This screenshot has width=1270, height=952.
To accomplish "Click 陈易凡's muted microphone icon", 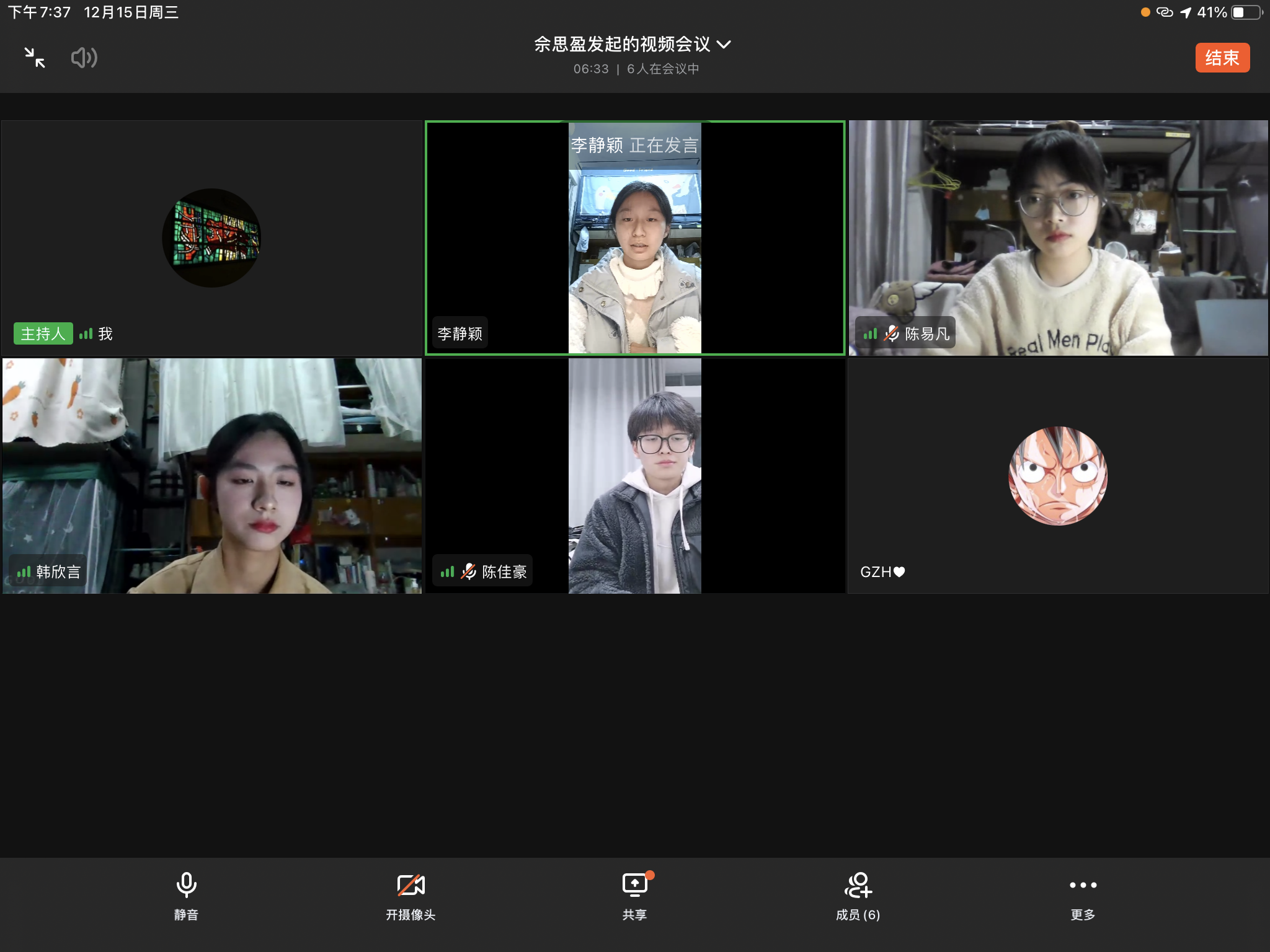I will 891,333.
